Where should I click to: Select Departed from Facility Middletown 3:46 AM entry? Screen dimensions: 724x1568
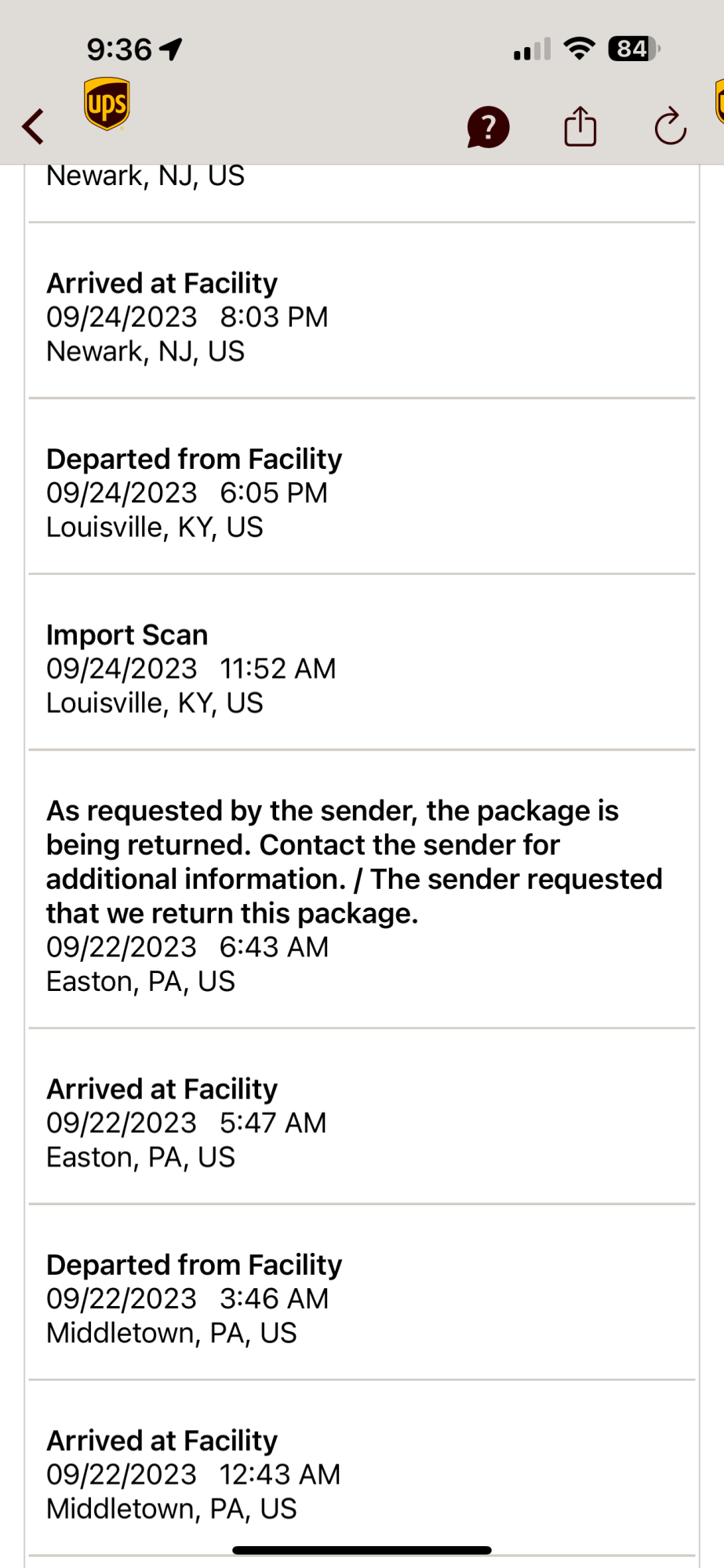tap(362, 1292)
